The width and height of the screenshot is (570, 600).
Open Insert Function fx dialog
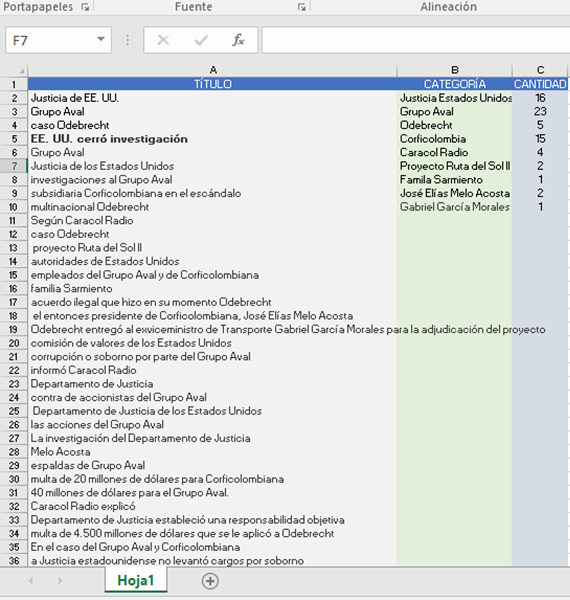pos(238,40)
